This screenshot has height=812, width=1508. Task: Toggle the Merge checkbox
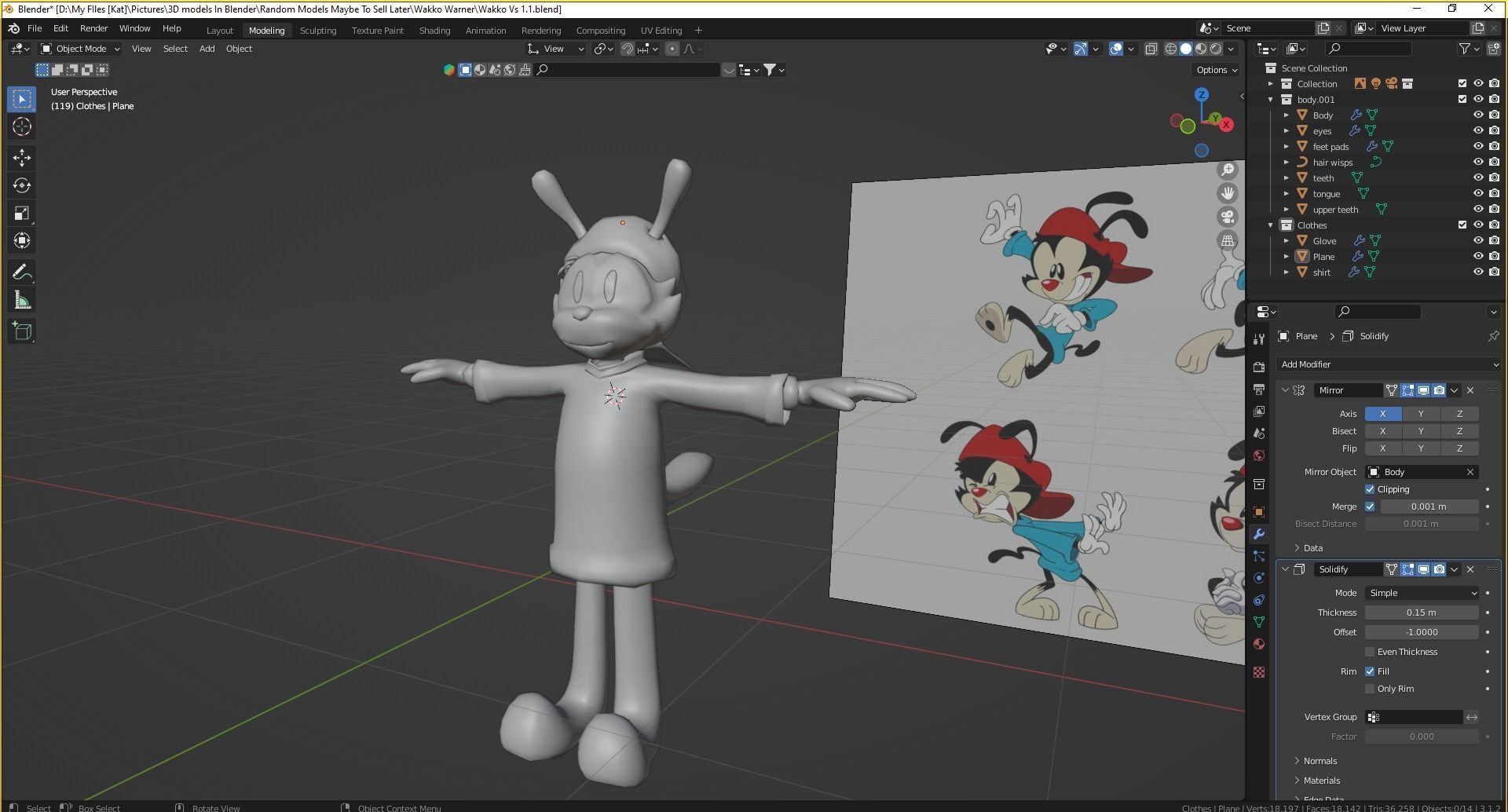pyautogui.click(x=1370, y=507)
